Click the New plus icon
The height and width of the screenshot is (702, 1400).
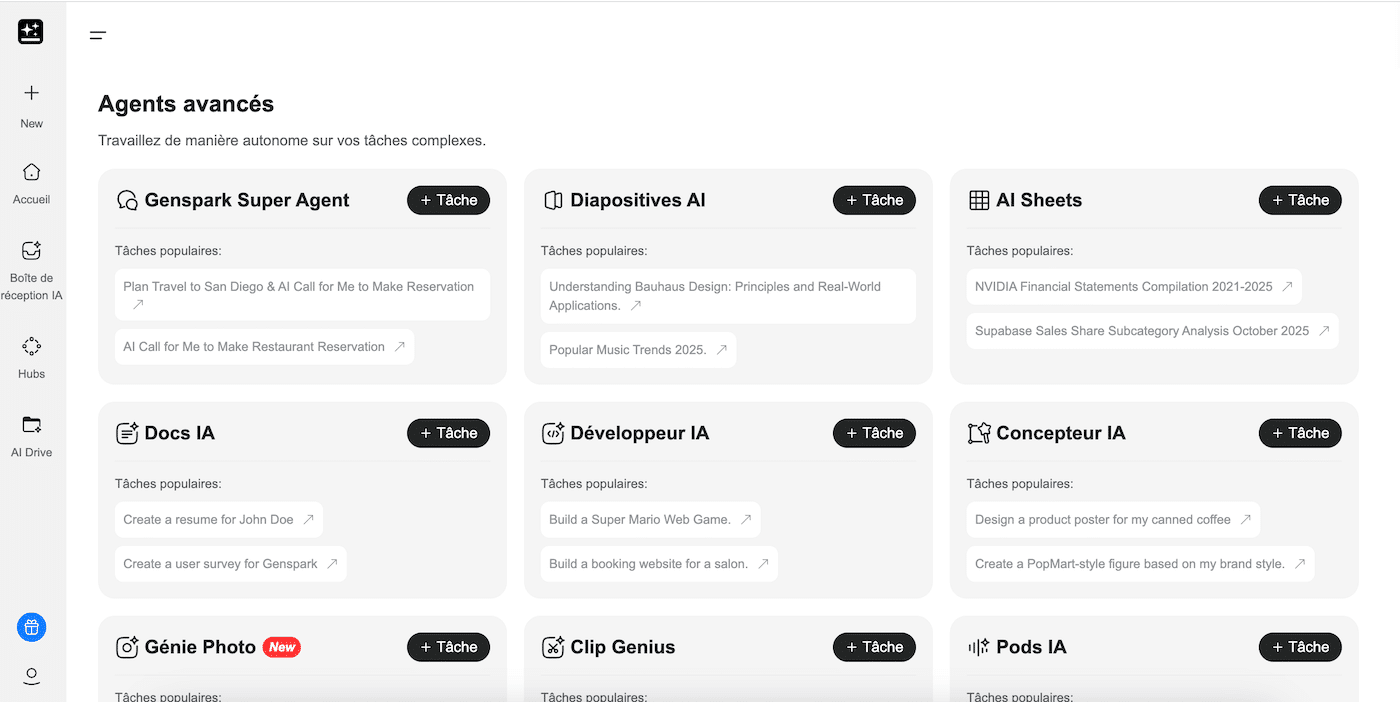(31, 93)
